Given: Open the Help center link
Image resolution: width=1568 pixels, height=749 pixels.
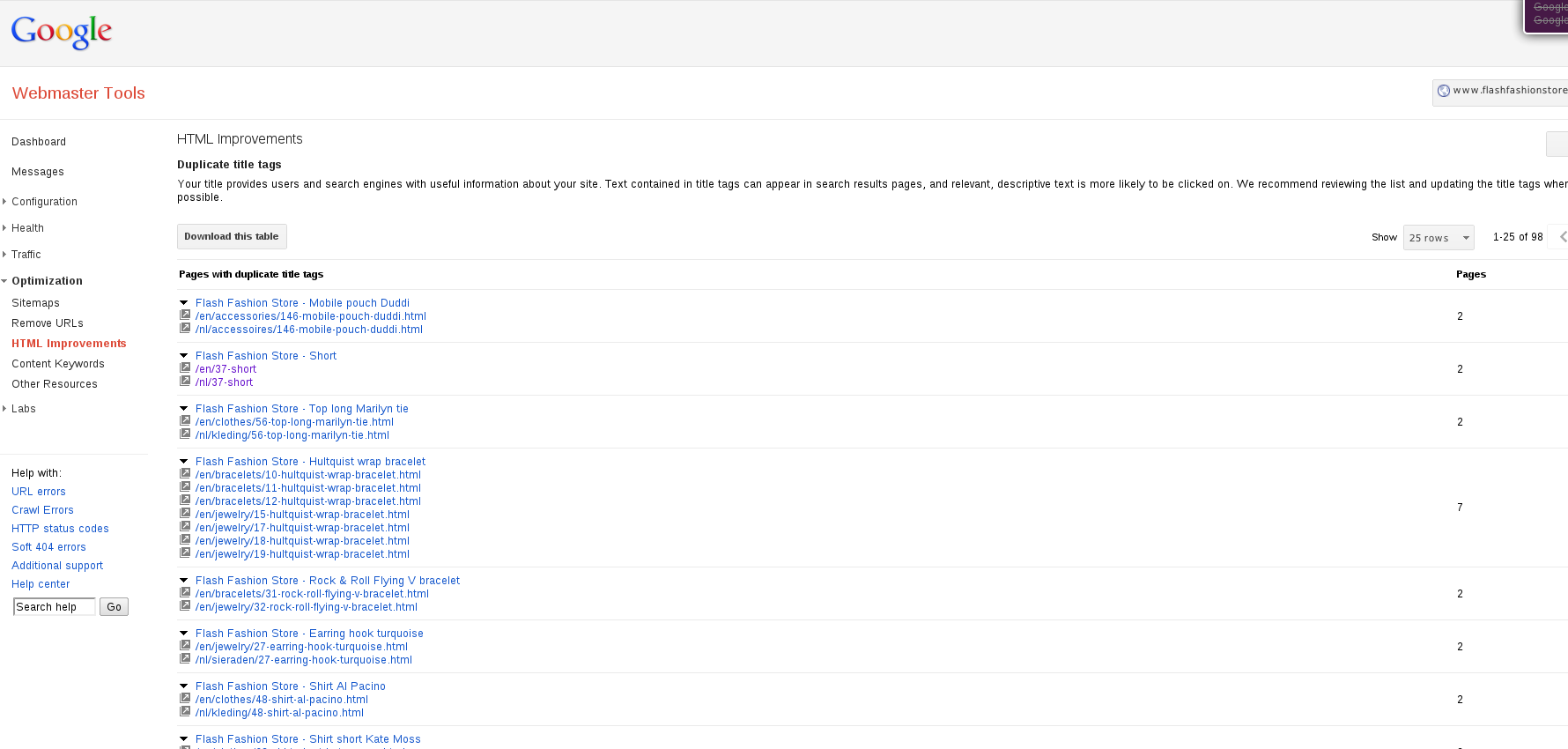Looking at the screenshot, I should (41, 584).
